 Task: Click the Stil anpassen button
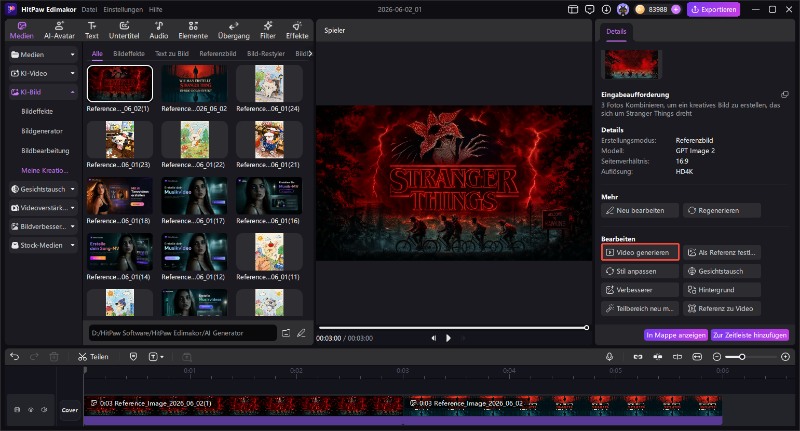tap(640, 271)
